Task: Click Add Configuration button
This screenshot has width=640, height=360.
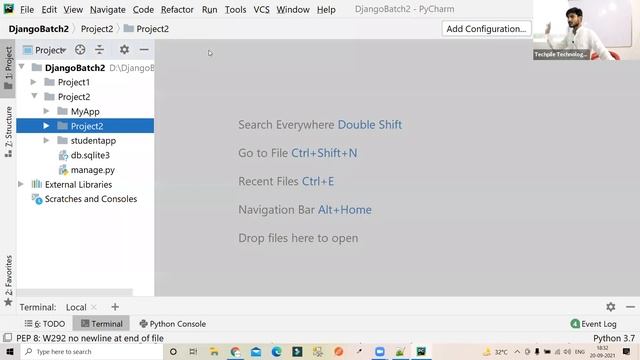Action: coord(486,29)
